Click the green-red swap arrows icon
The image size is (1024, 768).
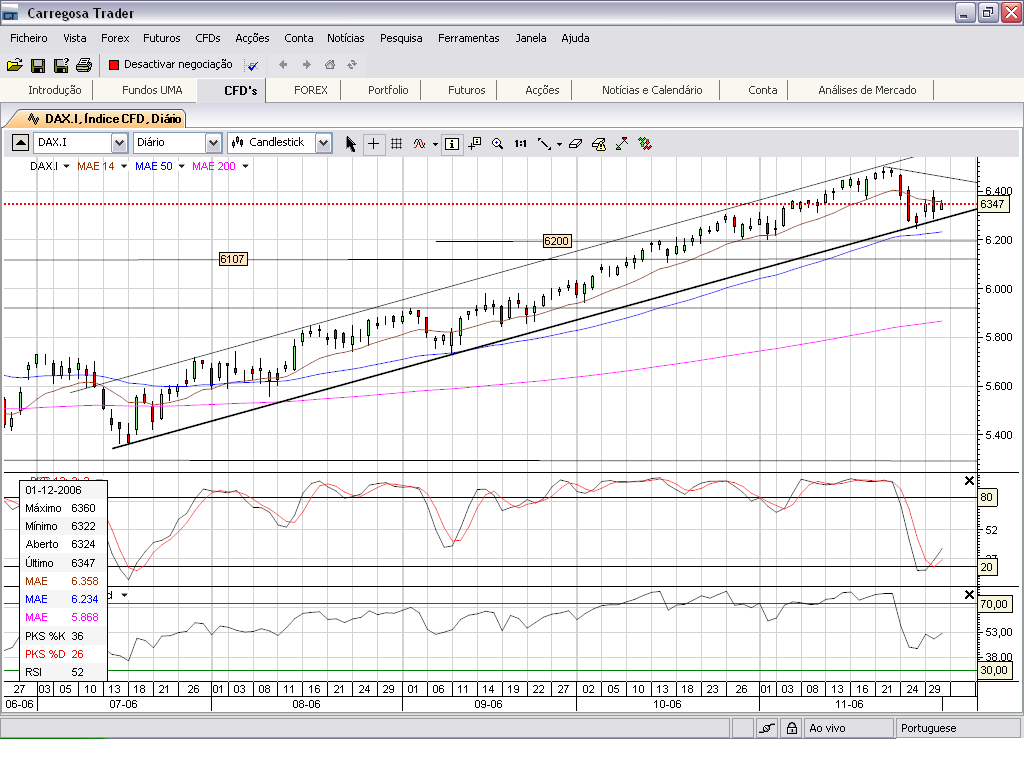pos(645,144)
